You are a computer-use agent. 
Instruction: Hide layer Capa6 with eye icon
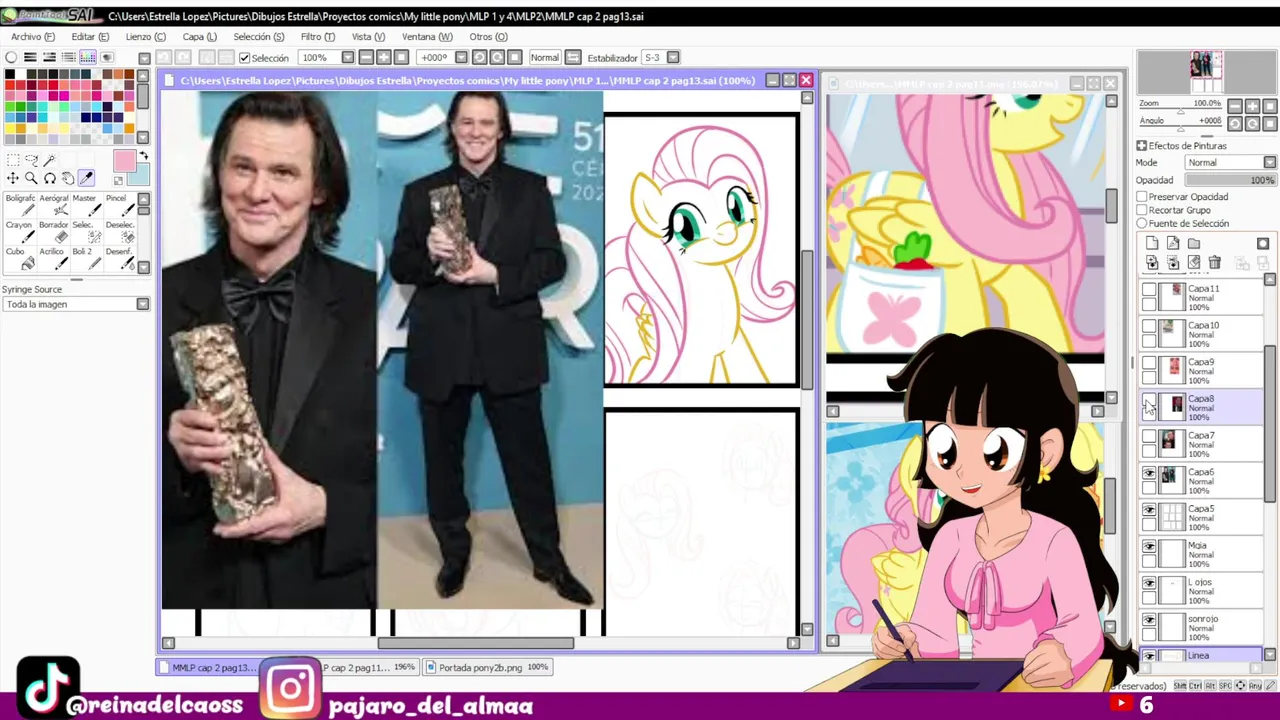click(x=1149, y=473)
